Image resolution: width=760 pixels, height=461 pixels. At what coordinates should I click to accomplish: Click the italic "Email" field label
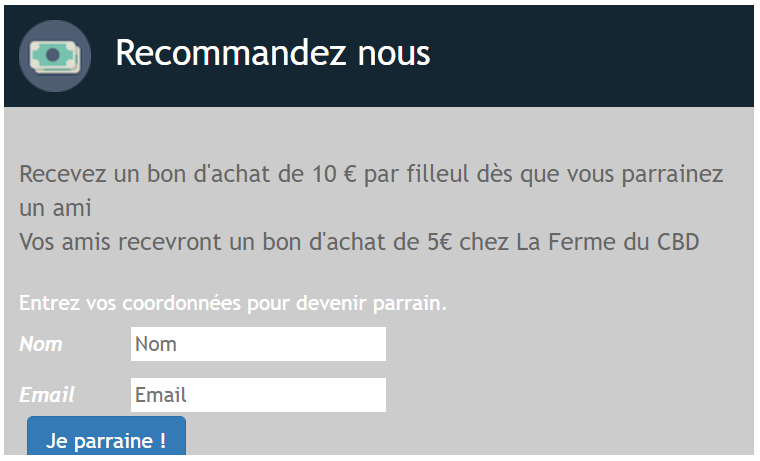(47, 395)
